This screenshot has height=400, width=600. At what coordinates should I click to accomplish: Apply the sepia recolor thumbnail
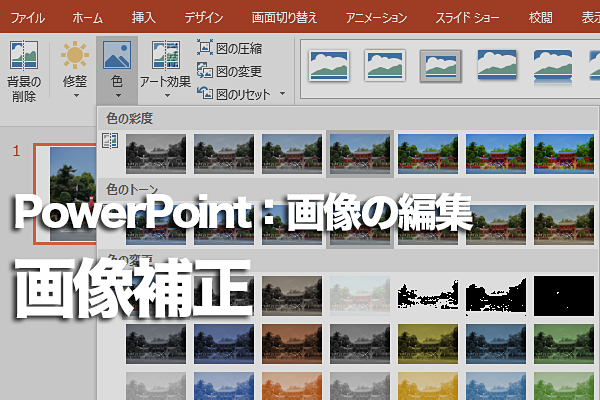point(292,296)
